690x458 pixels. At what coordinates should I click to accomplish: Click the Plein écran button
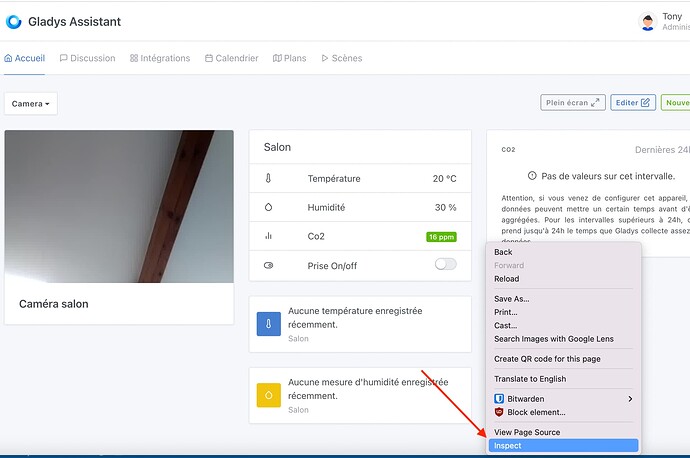[x=573, y=102]
